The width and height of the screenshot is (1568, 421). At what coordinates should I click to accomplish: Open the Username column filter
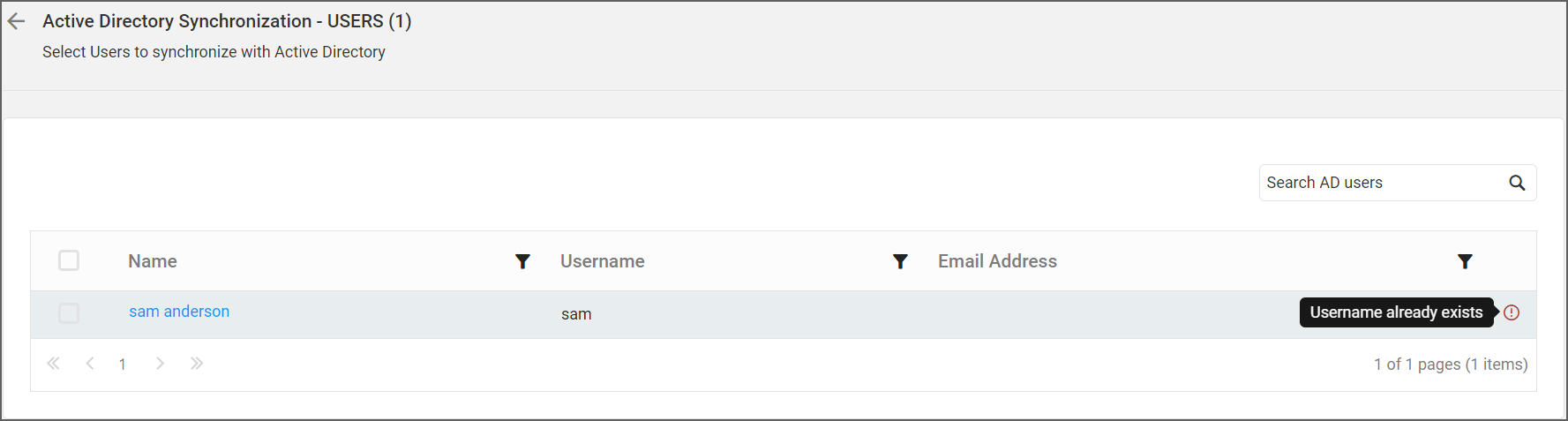pos(900,261)
